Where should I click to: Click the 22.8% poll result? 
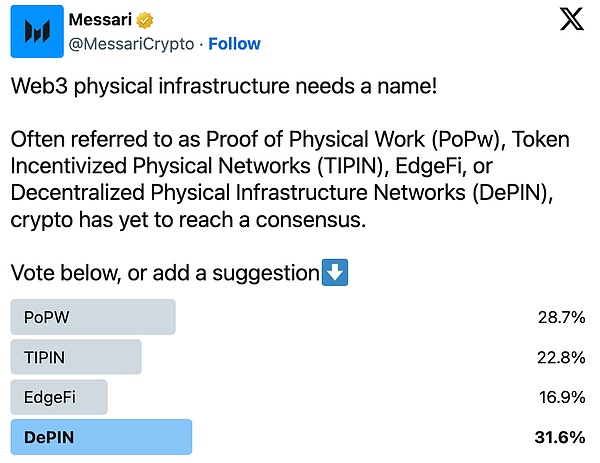[560, 357]
